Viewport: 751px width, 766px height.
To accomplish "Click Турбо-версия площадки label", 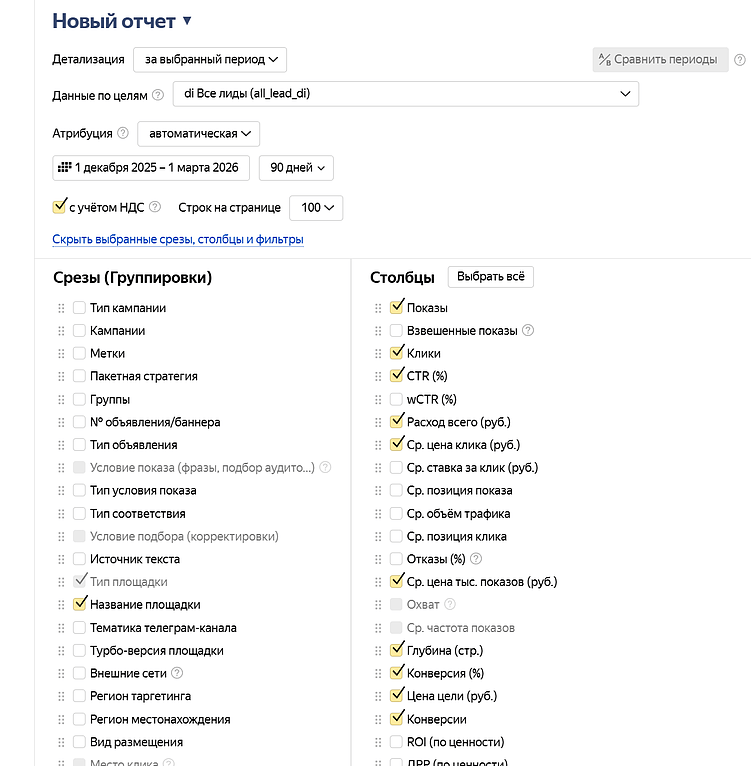I will coord(156,651).
